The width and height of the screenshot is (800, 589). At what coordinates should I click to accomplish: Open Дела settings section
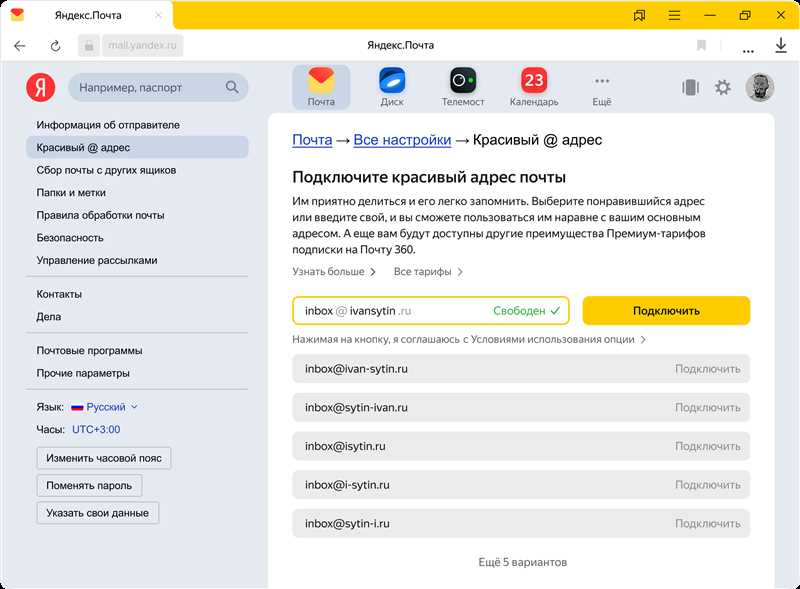[x=48, y=316]
